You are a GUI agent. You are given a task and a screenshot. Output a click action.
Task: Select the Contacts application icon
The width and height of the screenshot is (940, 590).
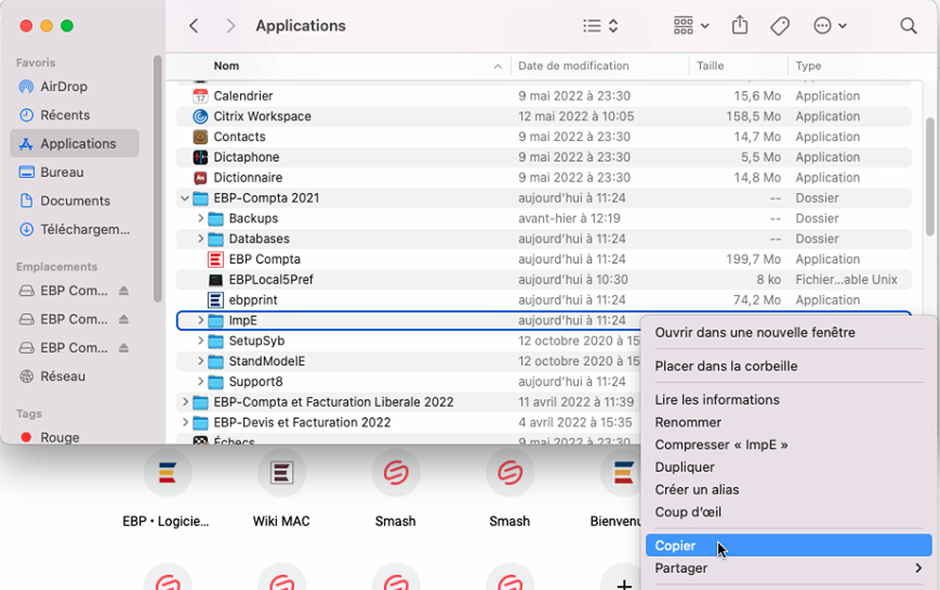(x=200, y=137)
